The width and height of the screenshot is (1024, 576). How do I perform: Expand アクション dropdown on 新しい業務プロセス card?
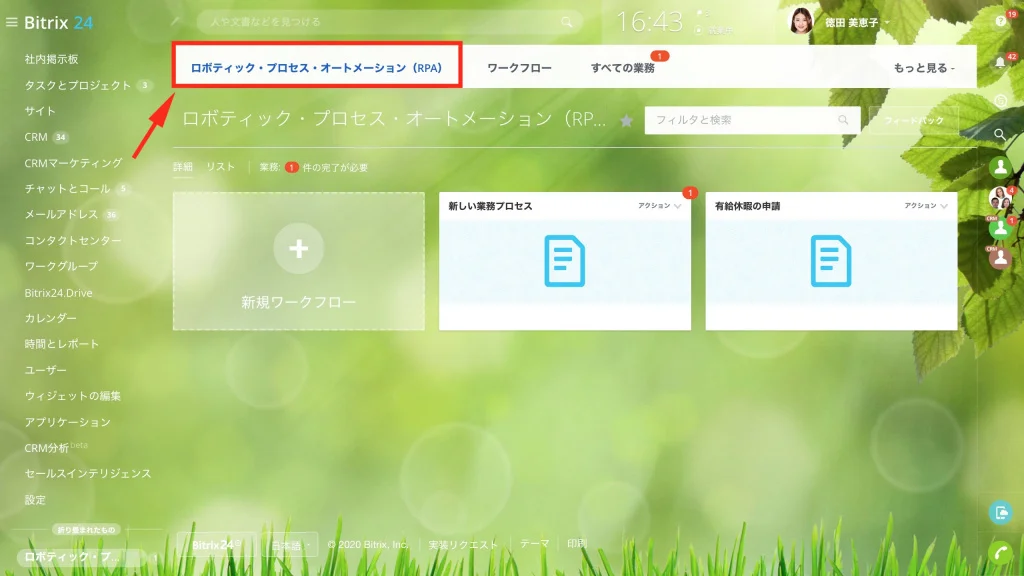click(660, 206)
